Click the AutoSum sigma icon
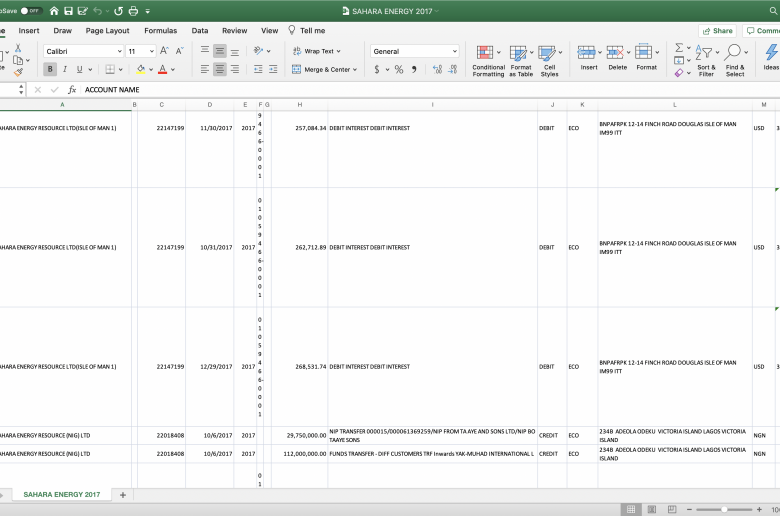The height and width of the screenshot is (516, 780). (x=679, y=48)
